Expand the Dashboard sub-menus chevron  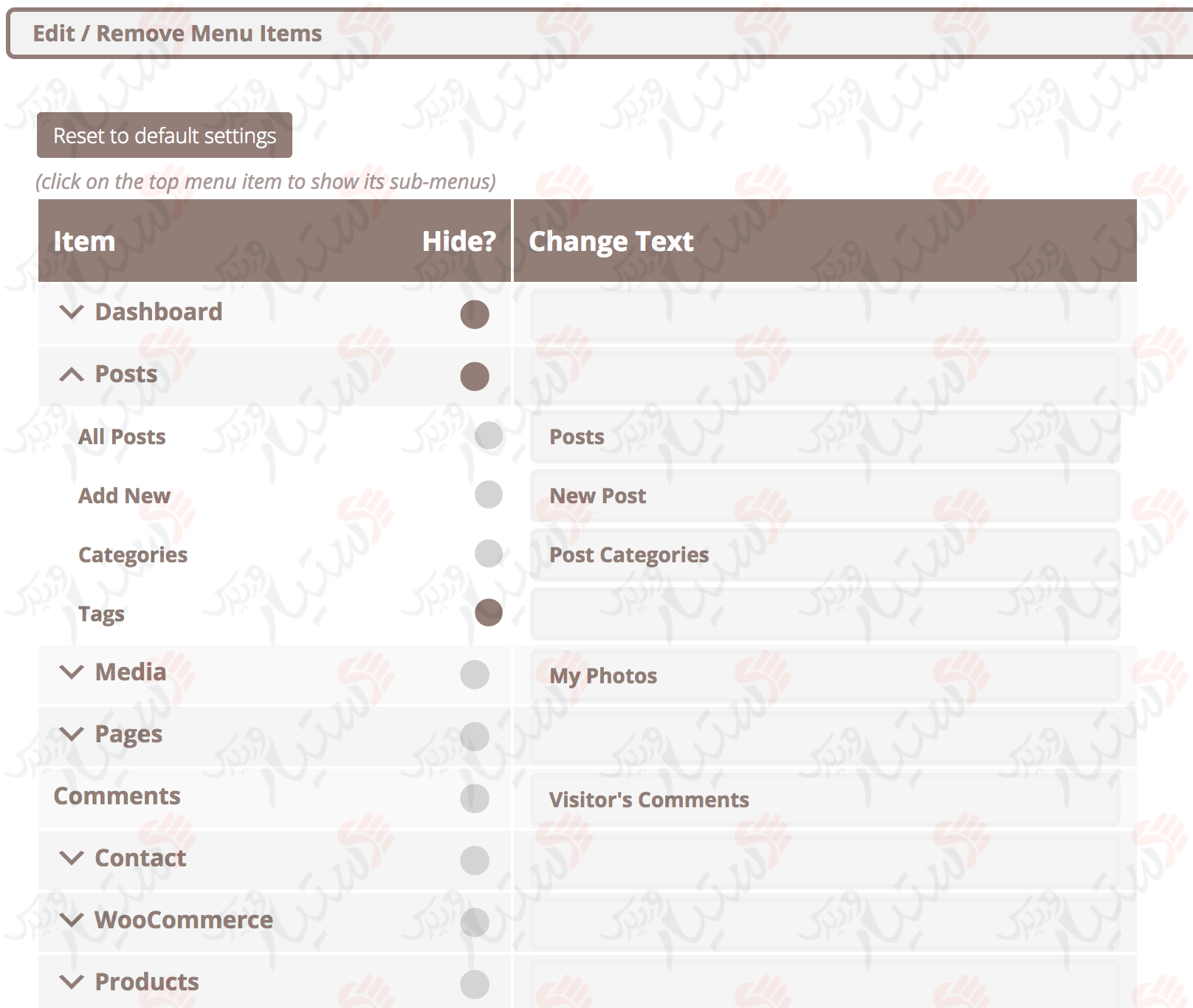[x=71, y=312]
